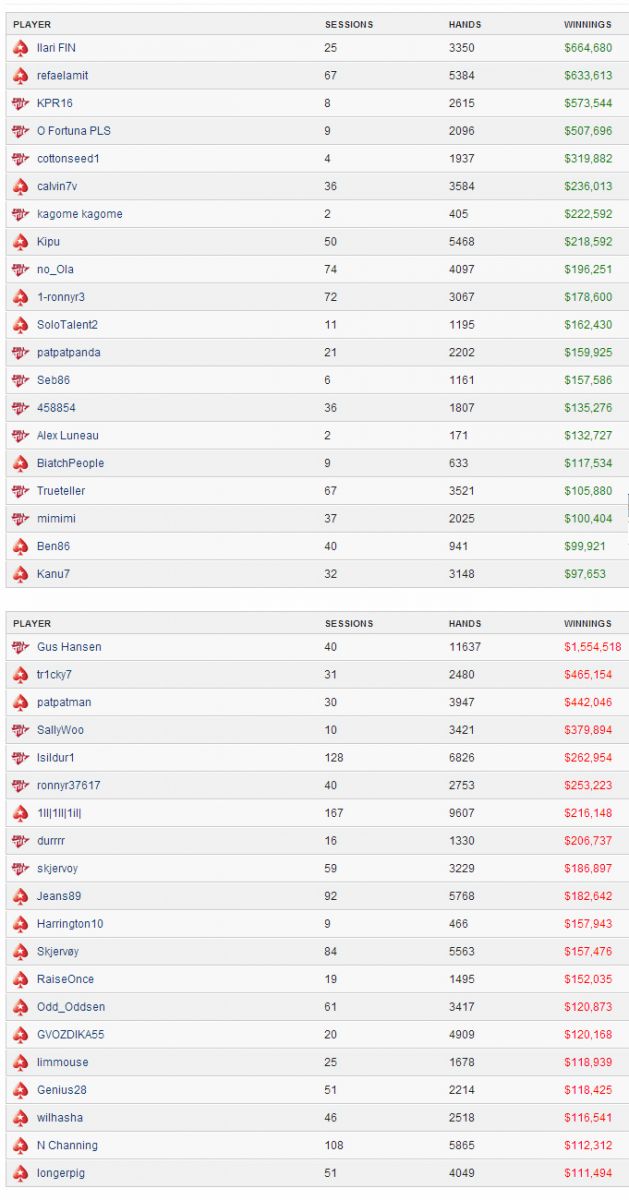Open the tr1cky7 player page
629x1200 pixels.
click(54, 675)
